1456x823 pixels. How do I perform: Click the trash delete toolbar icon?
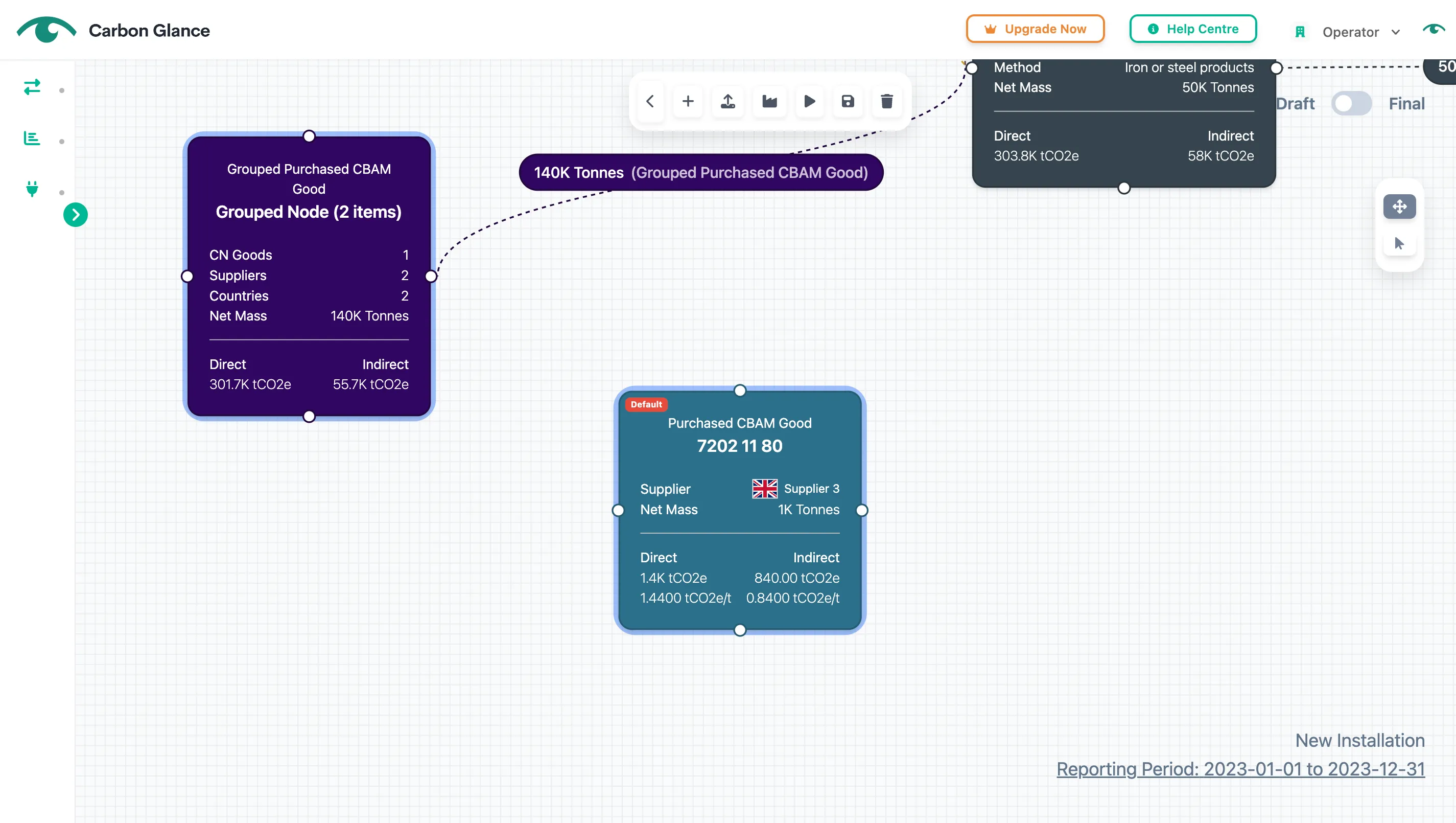point(886,101)
